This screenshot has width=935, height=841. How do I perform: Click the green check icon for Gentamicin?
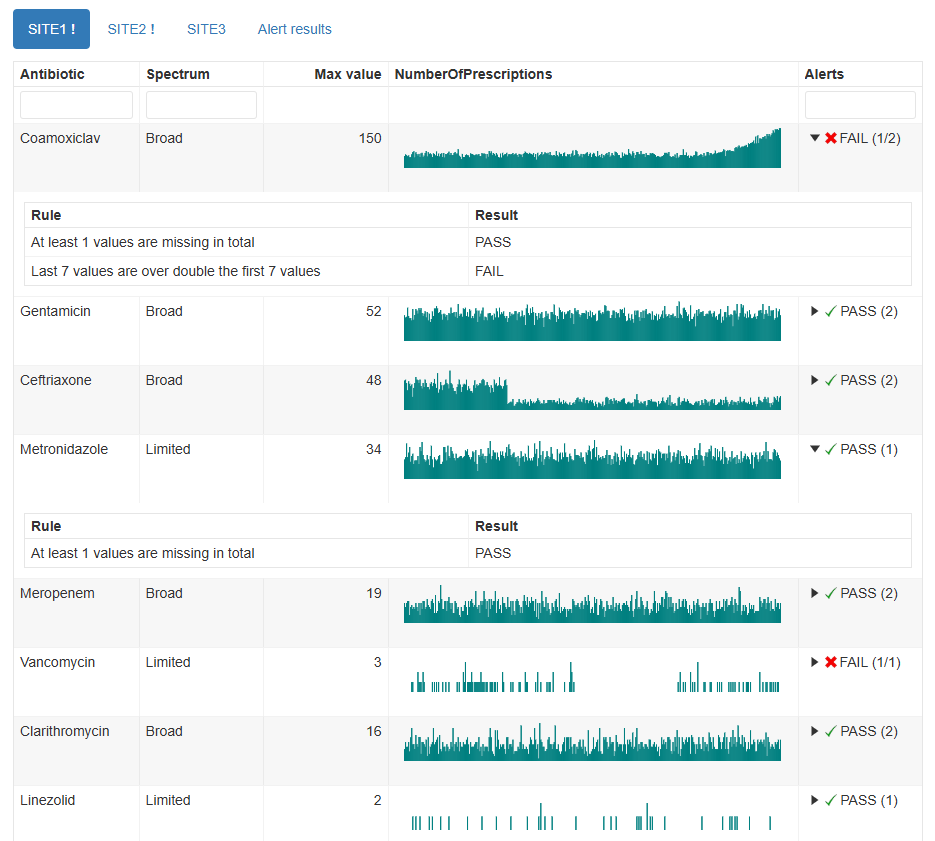(830, 312)
